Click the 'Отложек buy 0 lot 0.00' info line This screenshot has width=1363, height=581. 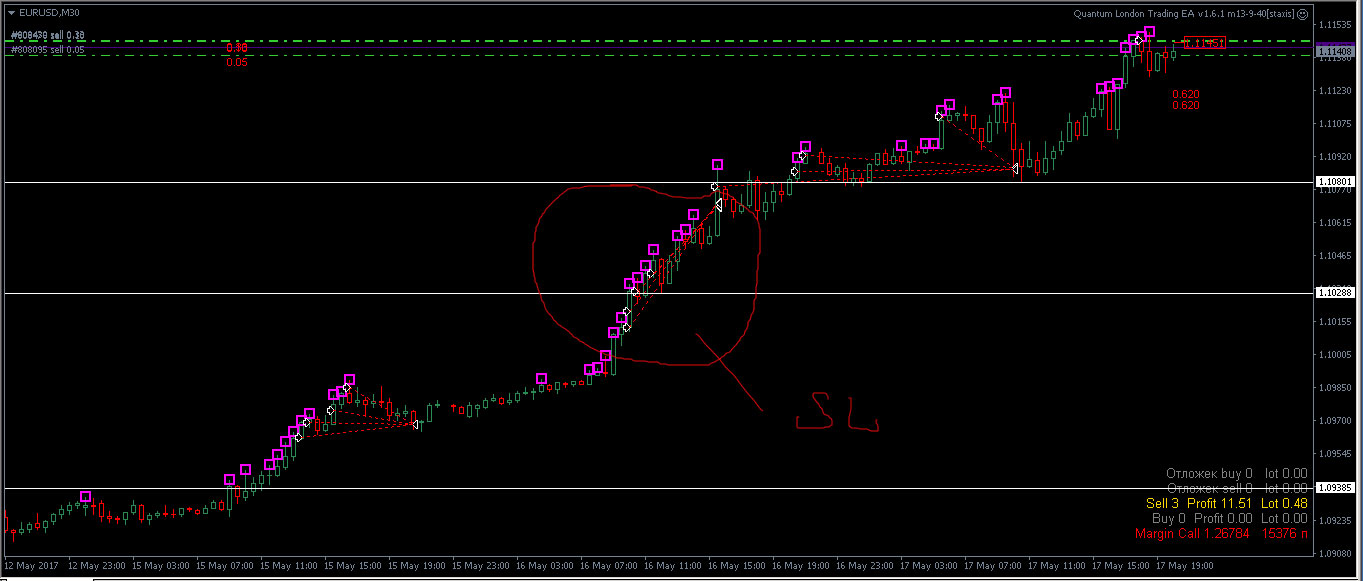pyautogui.click(x=1237, y=473)
